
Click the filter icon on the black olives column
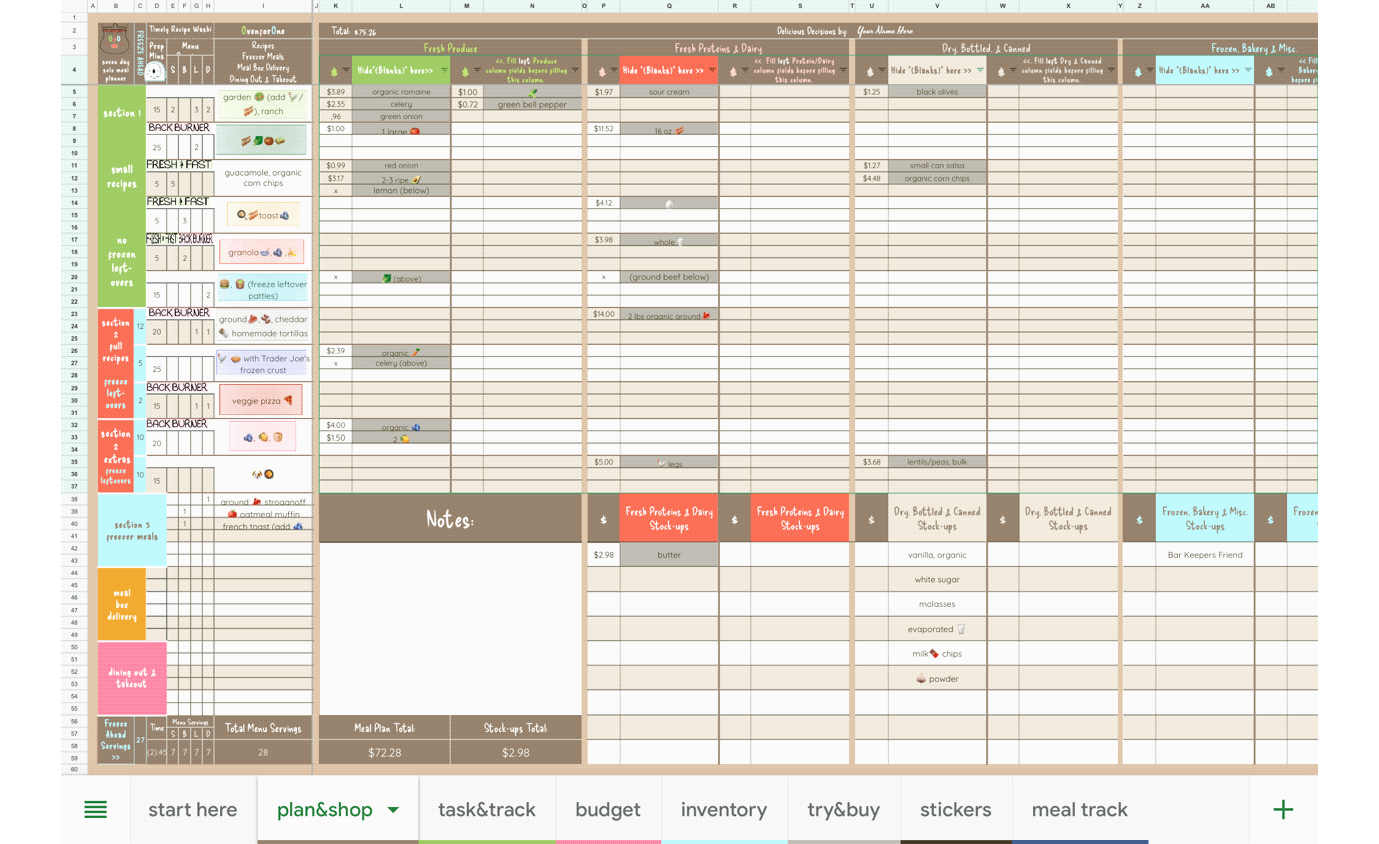click(x=982, y=70)
